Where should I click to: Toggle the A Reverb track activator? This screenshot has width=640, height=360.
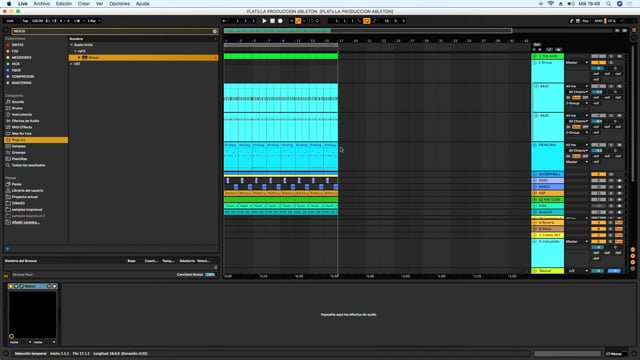[x=598, y=222]
